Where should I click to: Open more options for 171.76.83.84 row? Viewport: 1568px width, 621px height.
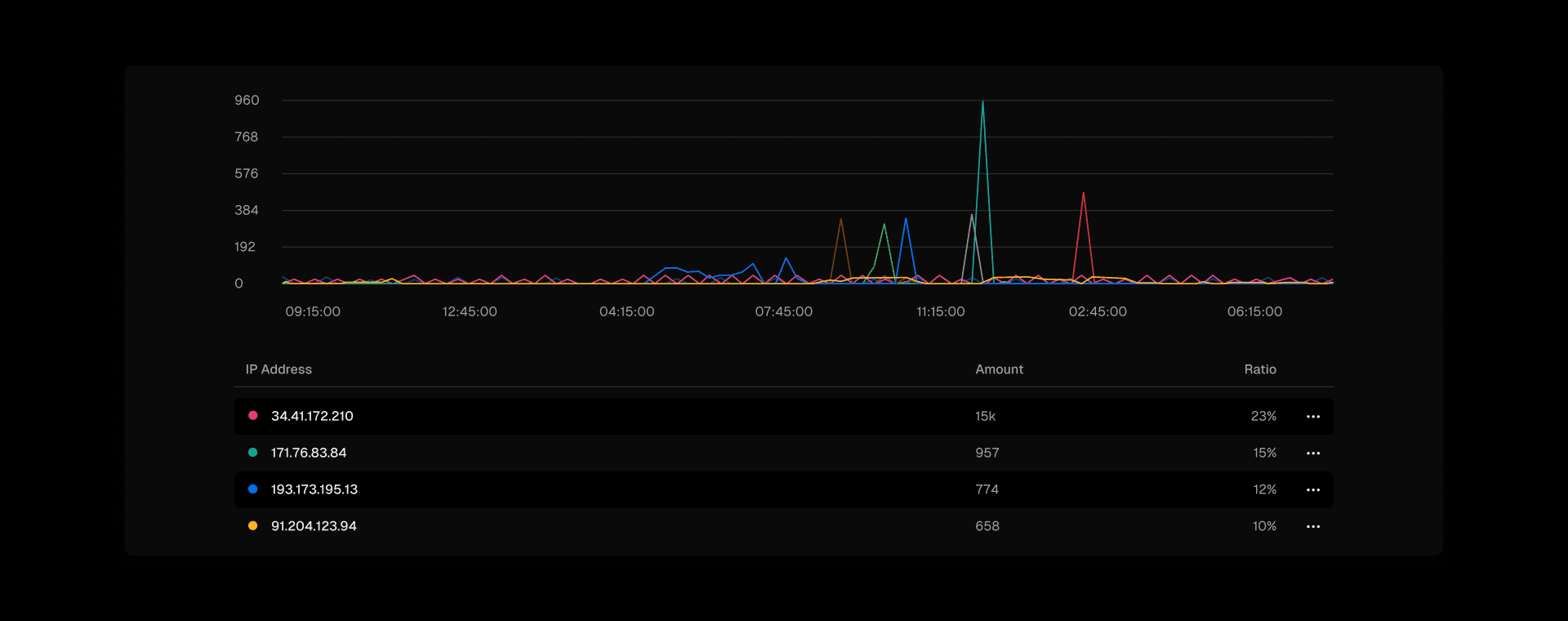(1312, 453)
